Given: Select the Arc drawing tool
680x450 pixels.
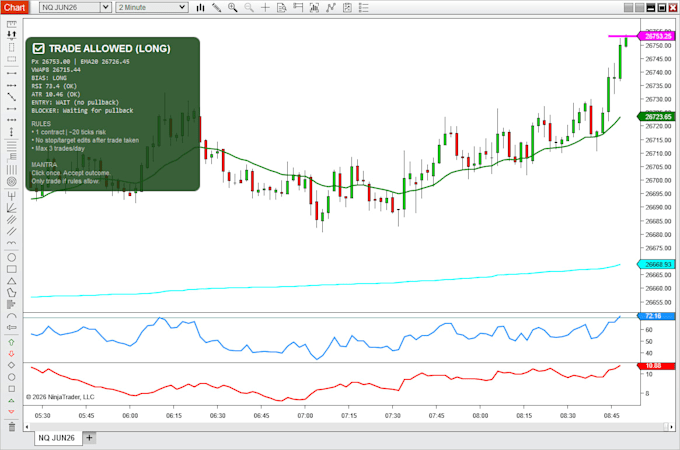Looking at the screenshot, I should pos(12,316).
